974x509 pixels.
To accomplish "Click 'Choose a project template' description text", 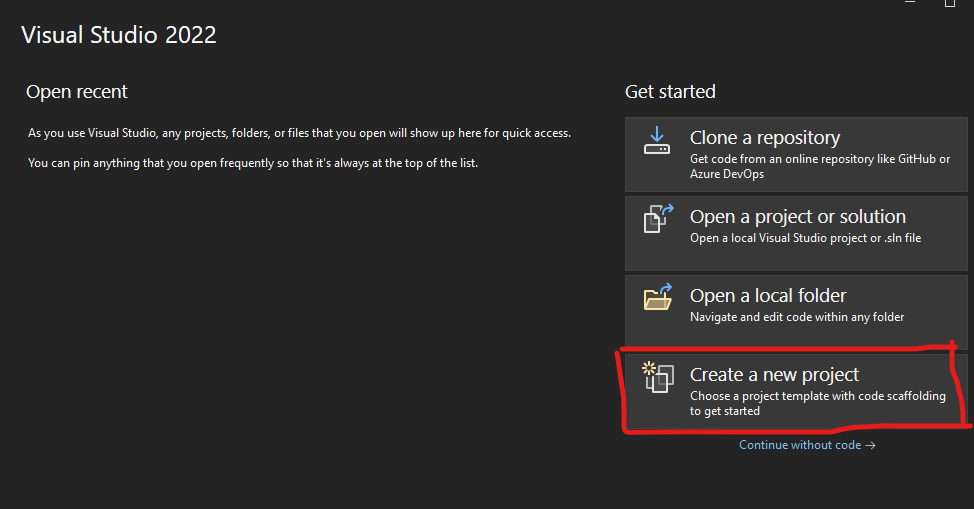I will click(x=817, y=403).
